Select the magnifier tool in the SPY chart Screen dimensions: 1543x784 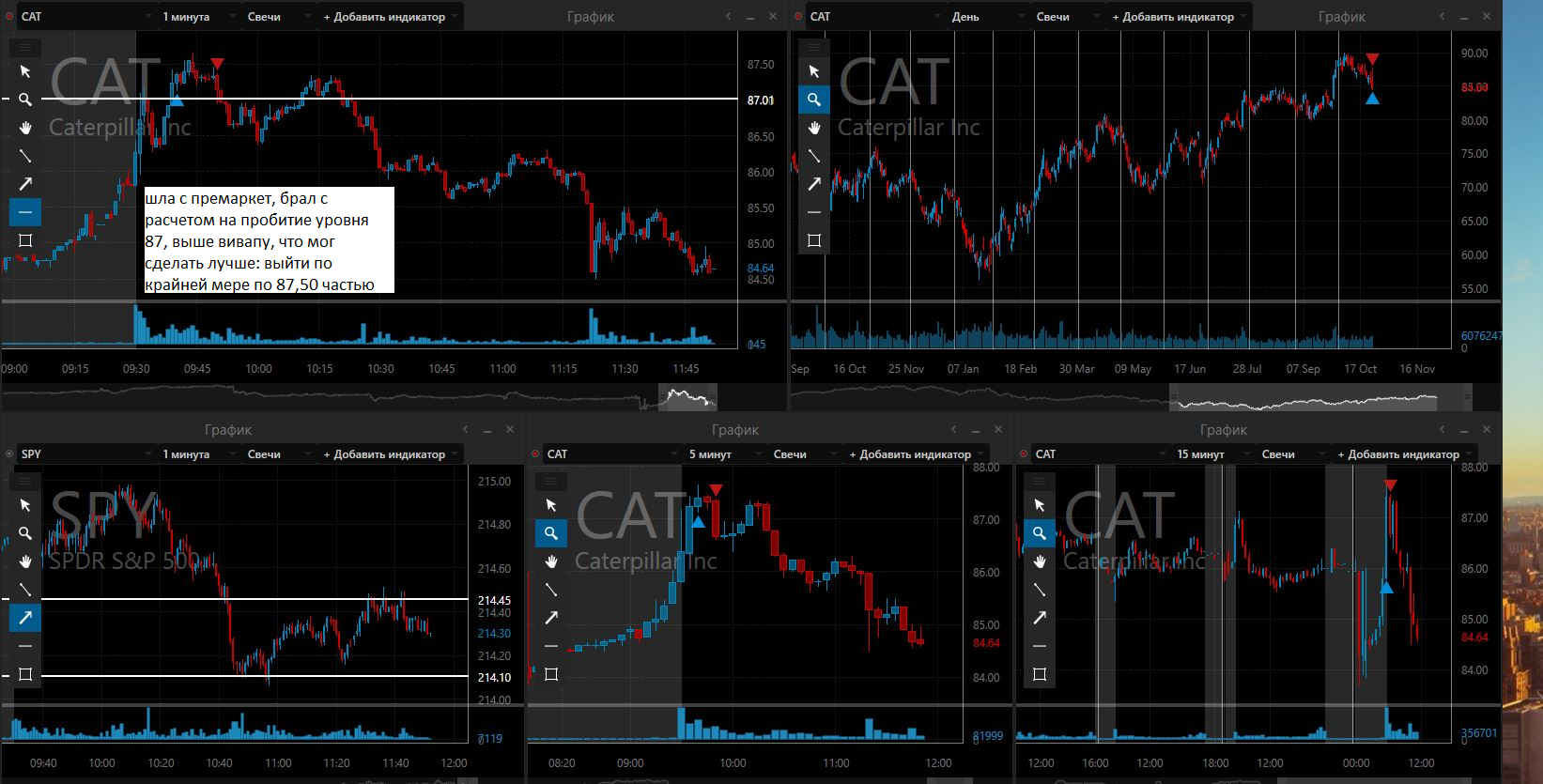tap(25, 533)
